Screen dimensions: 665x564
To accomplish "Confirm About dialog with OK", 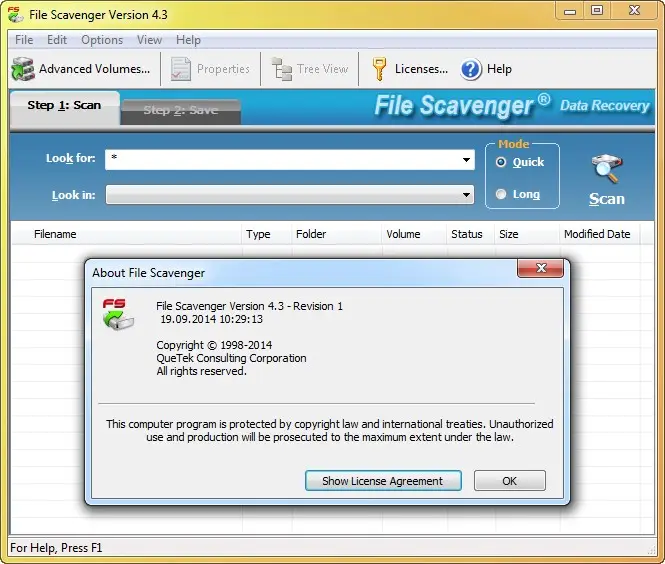I will point(509,481).
